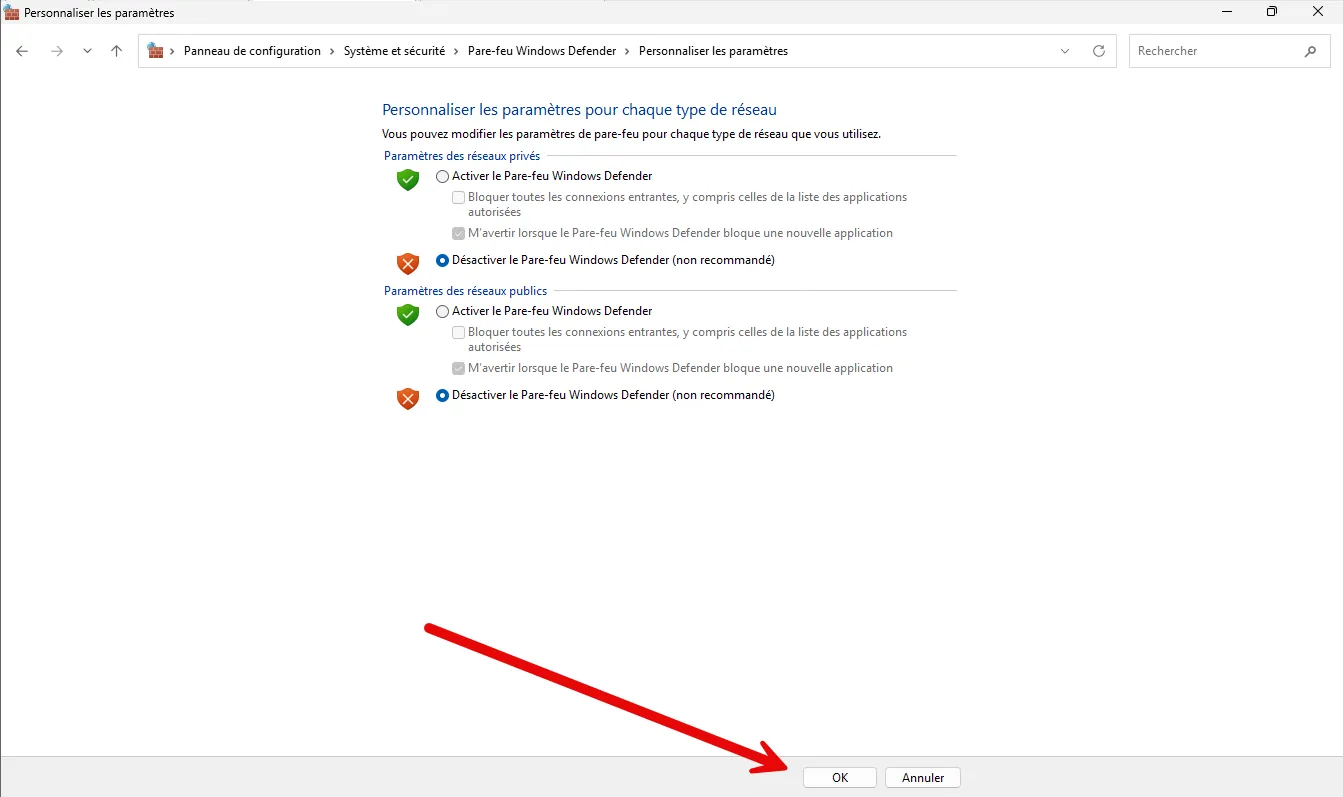Select Désactiver option for private networks

pyautogui.click(x=443, y=260)
